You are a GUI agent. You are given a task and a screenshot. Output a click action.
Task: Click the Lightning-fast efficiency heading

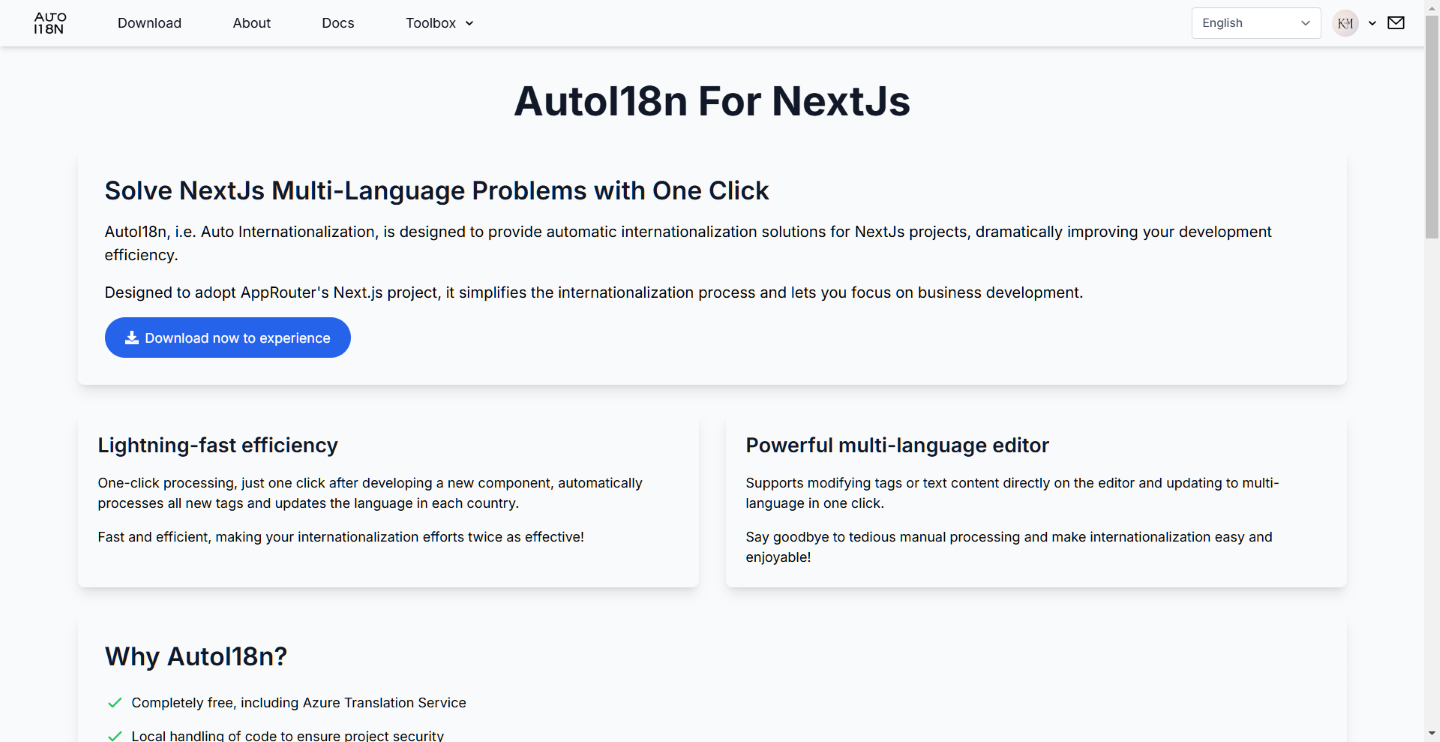coord(218,445)
